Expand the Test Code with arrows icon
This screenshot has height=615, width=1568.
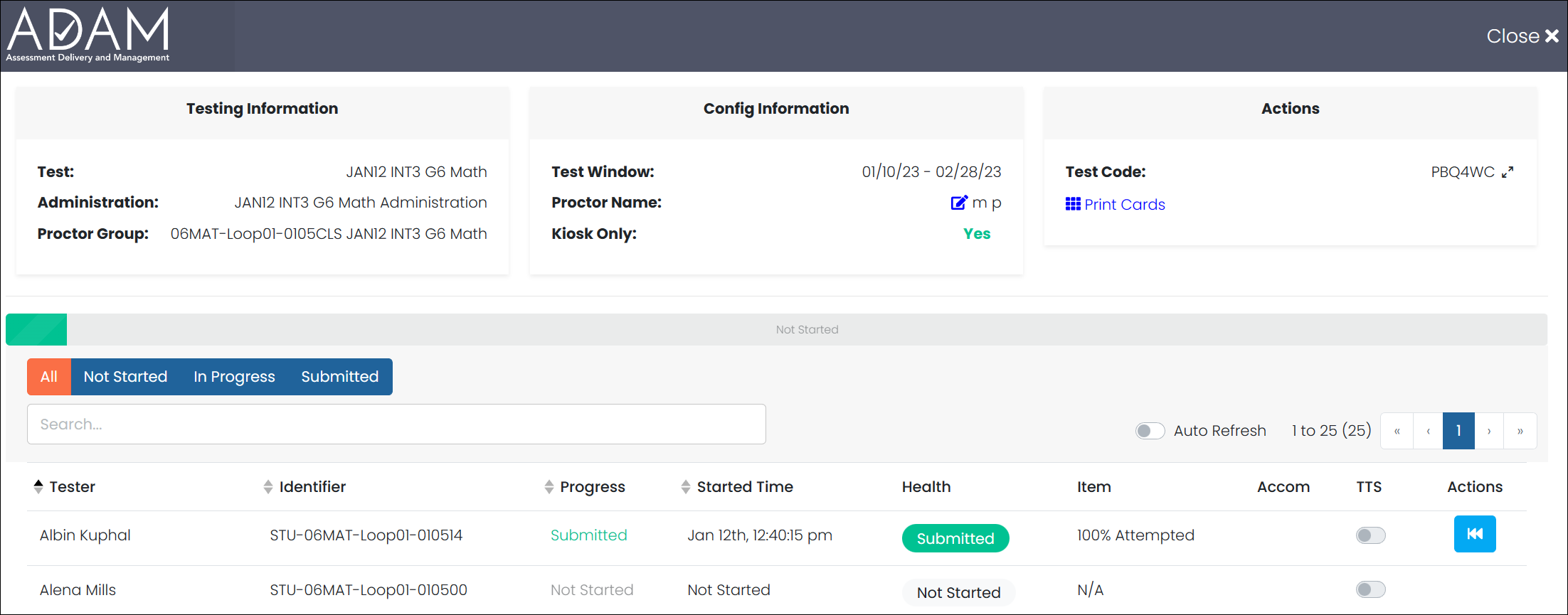[1508, 172]
